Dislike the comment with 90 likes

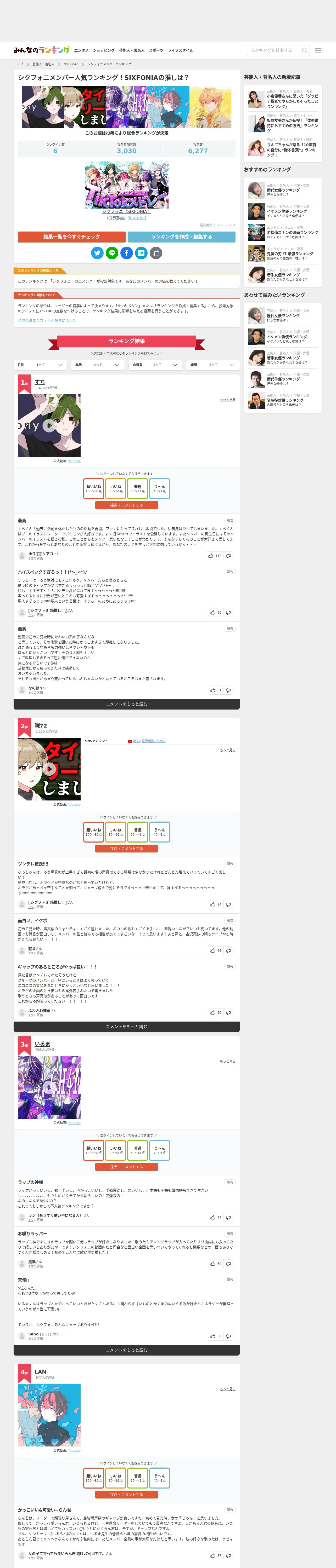(x=229, y=612)
